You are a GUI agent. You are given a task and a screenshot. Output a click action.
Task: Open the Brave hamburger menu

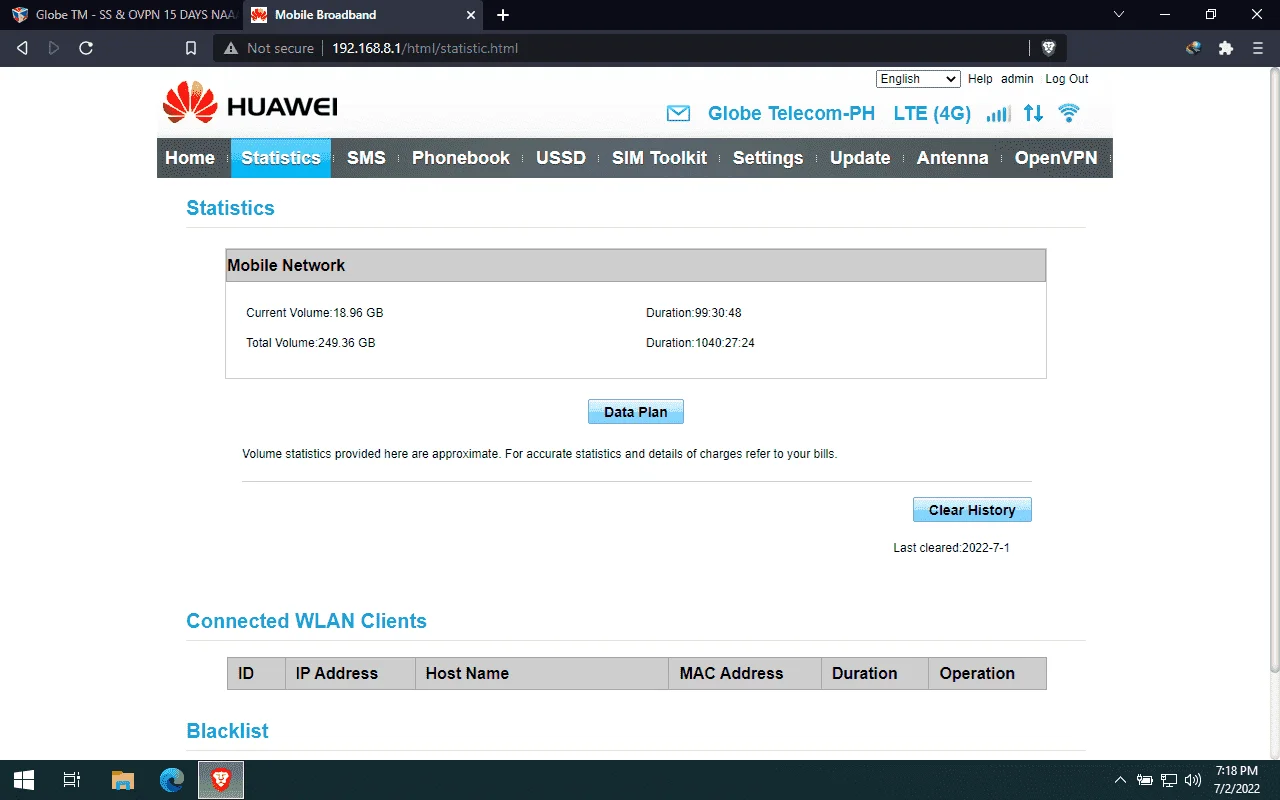[1258, 48]
